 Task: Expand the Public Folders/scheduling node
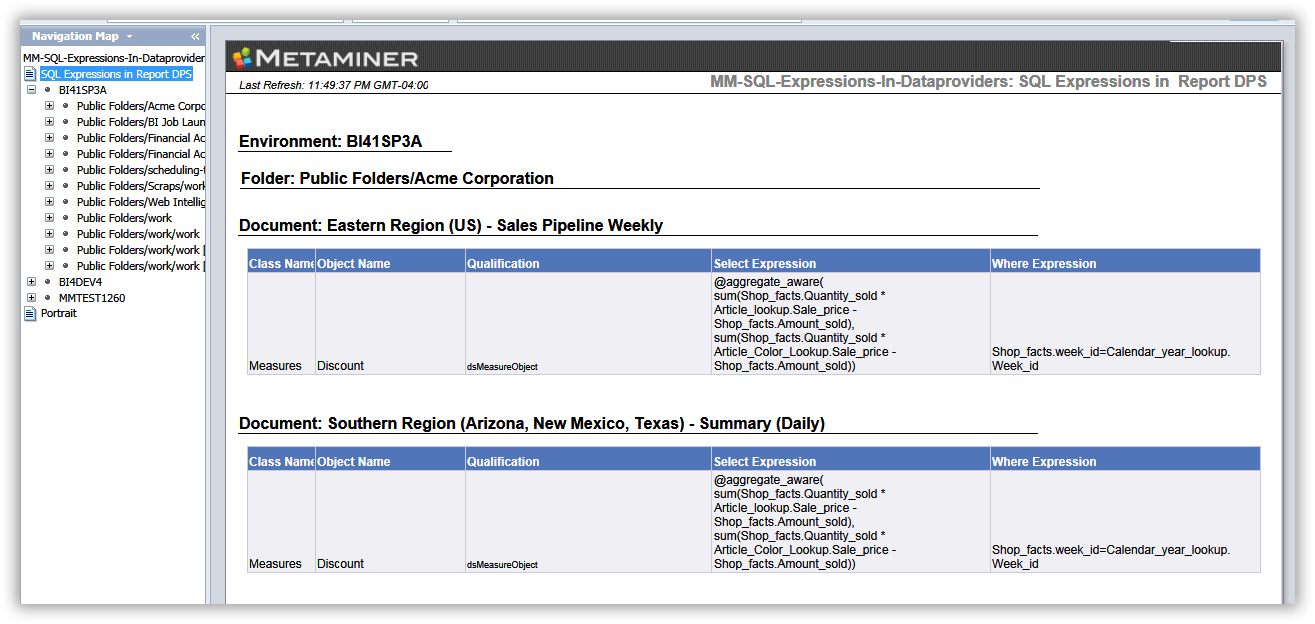pos(49,169)
